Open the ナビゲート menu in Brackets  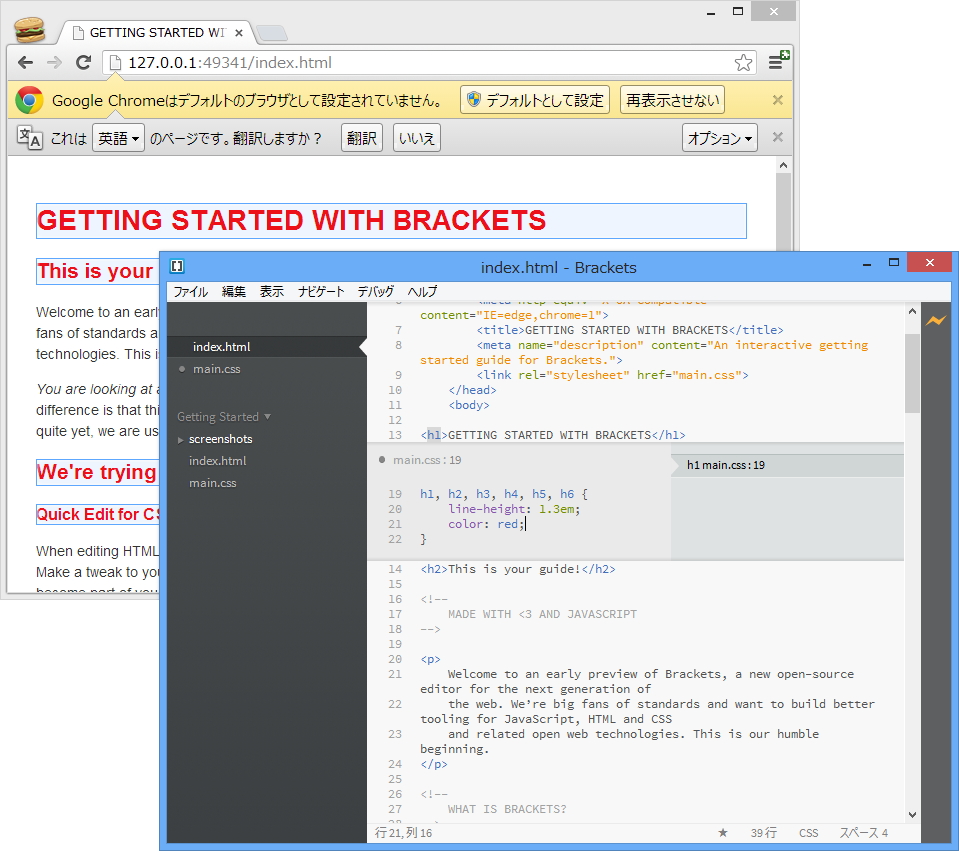click(321, 292)
